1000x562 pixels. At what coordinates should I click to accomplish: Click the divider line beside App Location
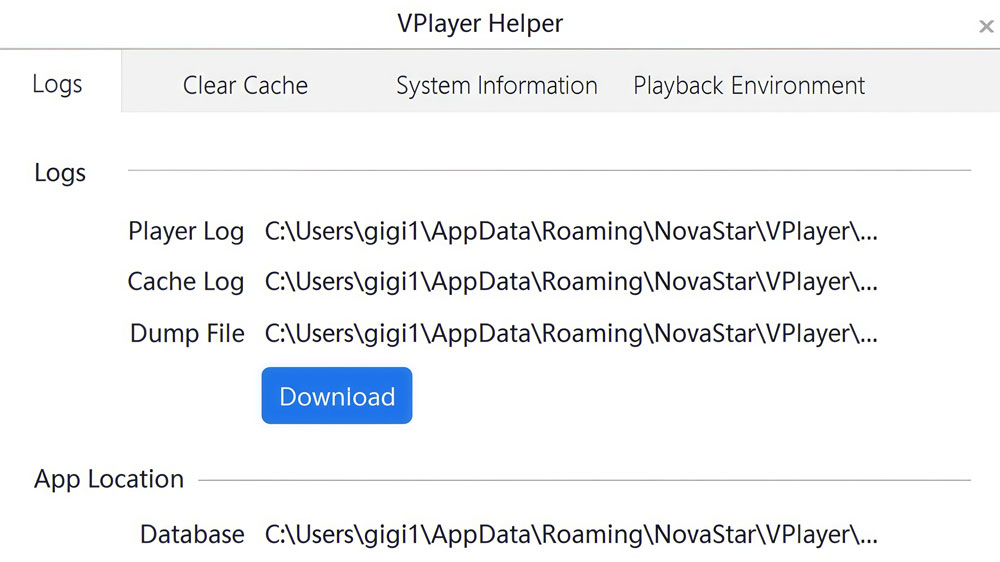coord(584,480)
